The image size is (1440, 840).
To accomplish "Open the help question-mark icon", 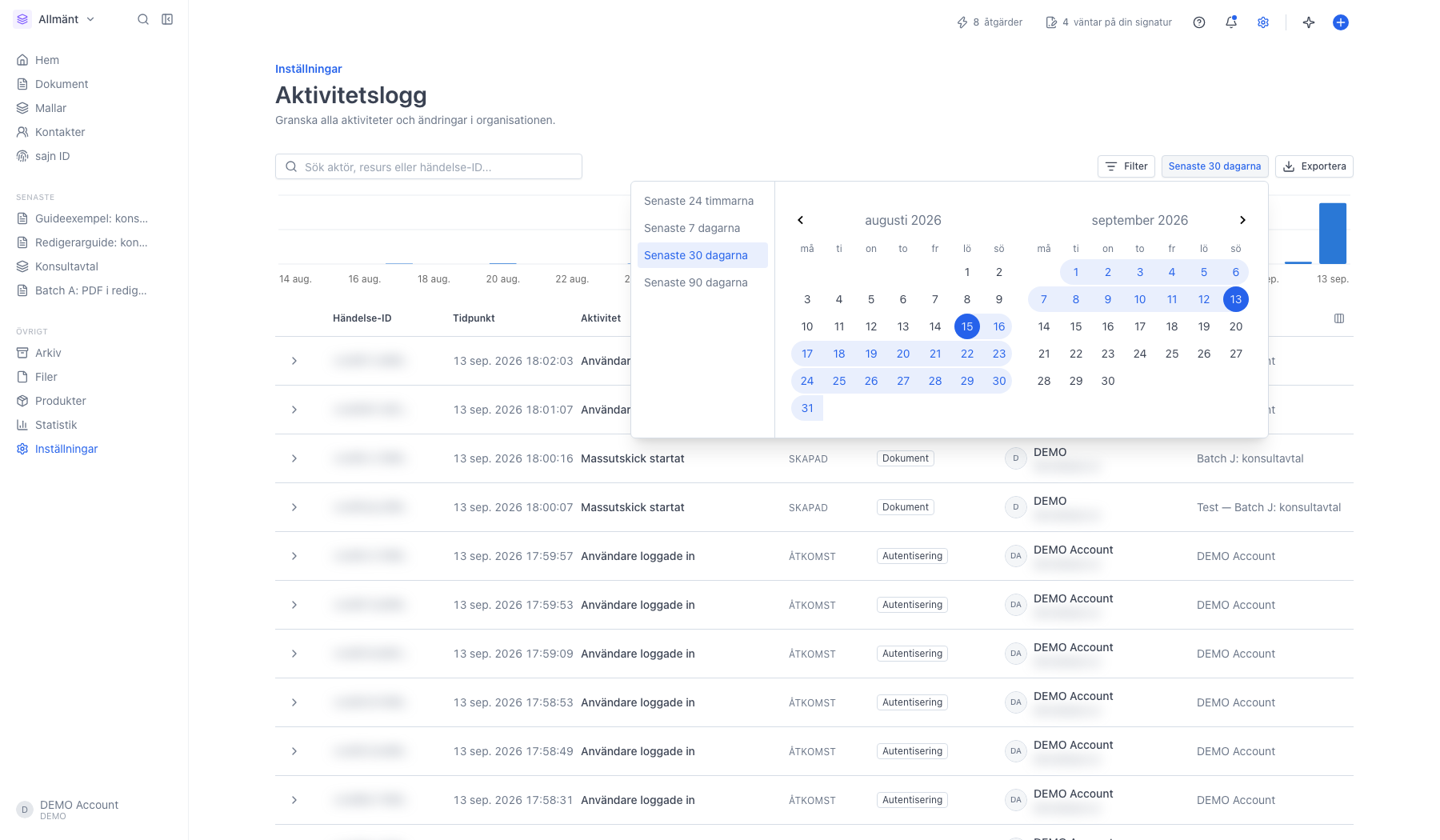I will click(1199, 22).
